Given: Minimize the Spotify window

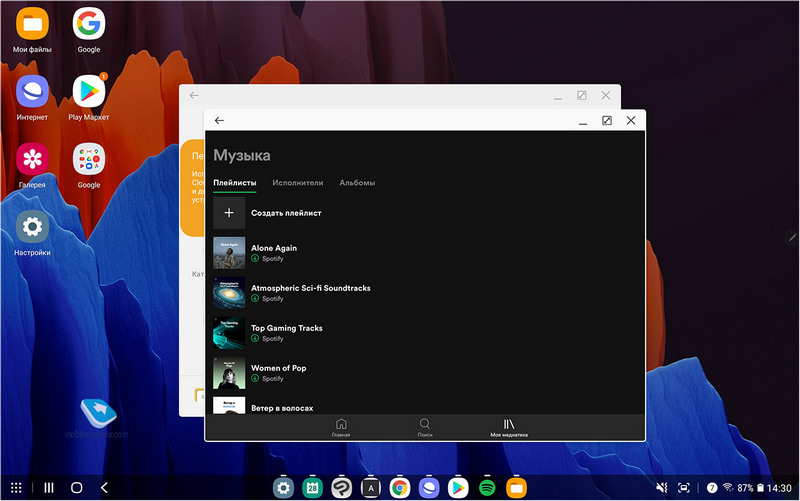Looking at the screenshot, I should (583, 122).
